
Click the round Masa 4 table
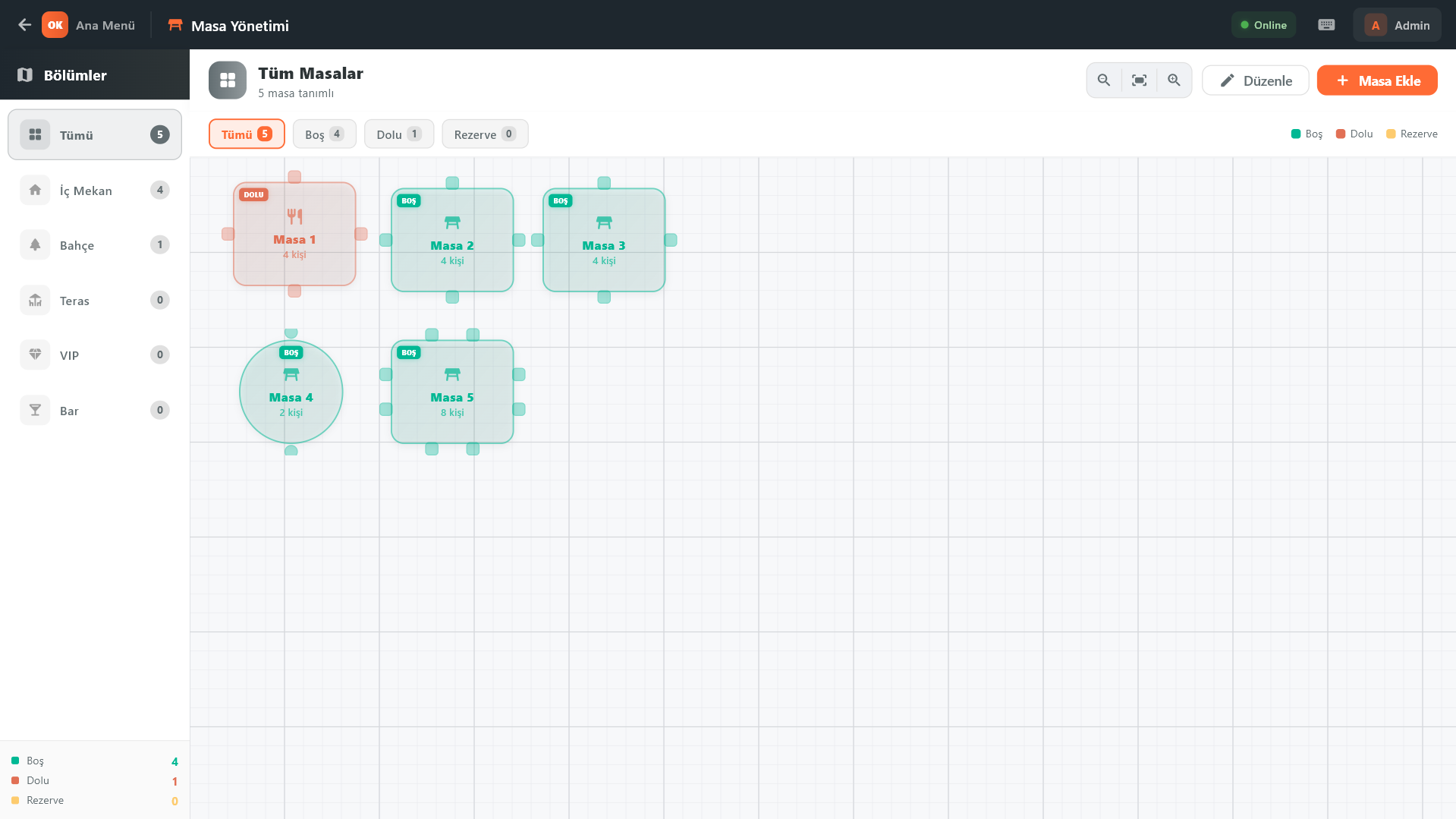291,392
